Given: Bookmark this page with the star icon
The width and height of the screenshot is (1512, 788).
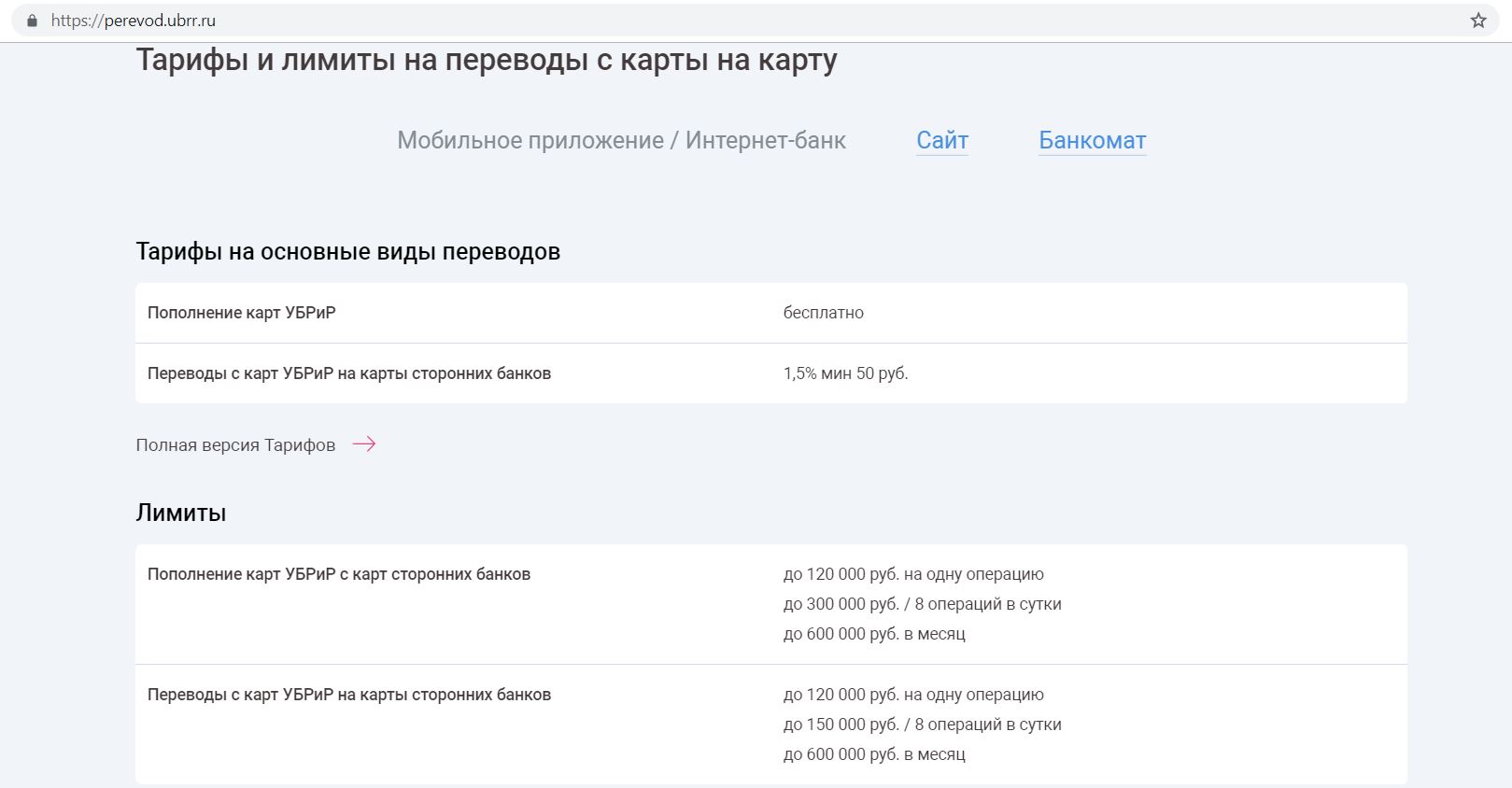Looking at the screenshot, I should click(x=1478, y=21).
